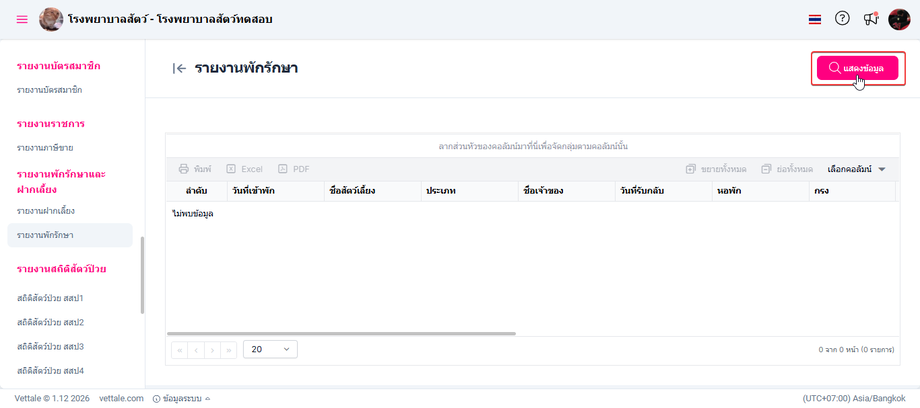Select รายงานฝากเลี้ยง in the sidebar
The image size is (920, 408).
[x=46, y=210]
